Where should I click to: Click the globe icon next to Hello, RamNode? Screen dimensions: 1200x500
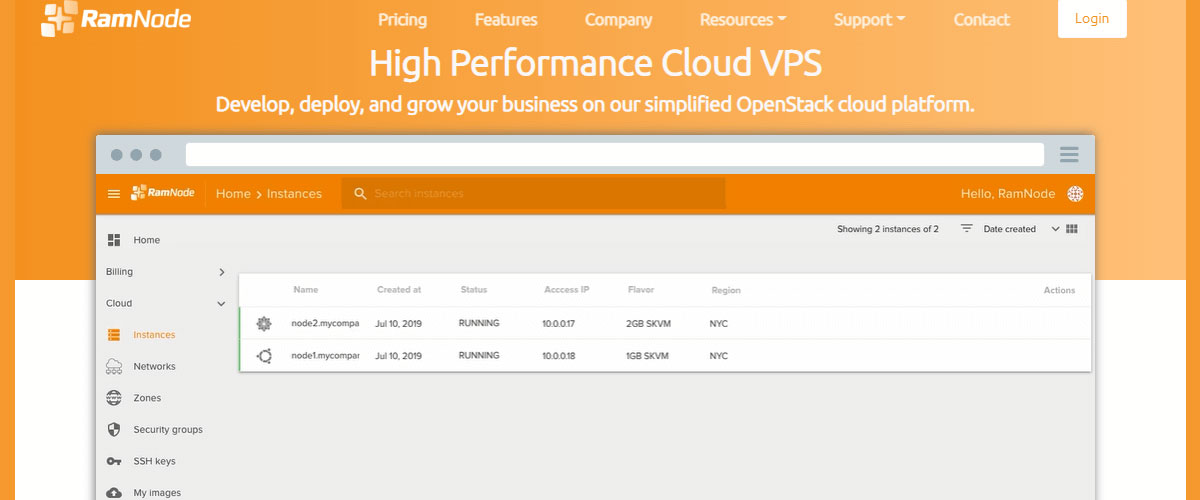pos(1075,194)
